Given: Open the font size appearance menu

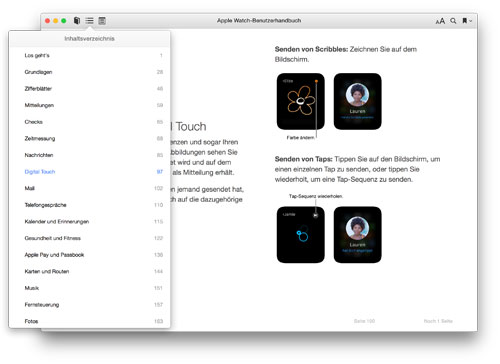Looking at the screenshot, I should [440, 21].
